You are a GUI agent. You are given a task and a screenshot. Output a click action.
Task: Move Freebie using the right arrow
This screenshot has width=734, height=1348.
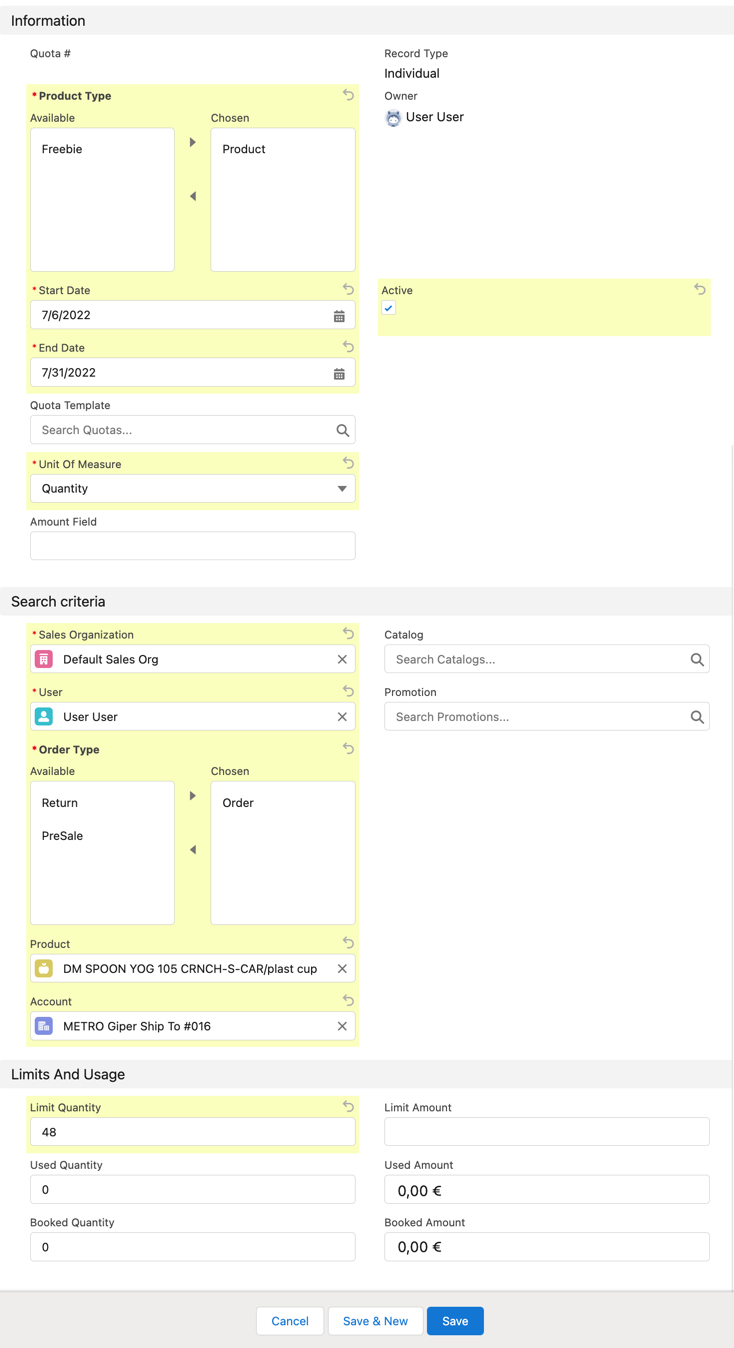click(x=192, y=141)
